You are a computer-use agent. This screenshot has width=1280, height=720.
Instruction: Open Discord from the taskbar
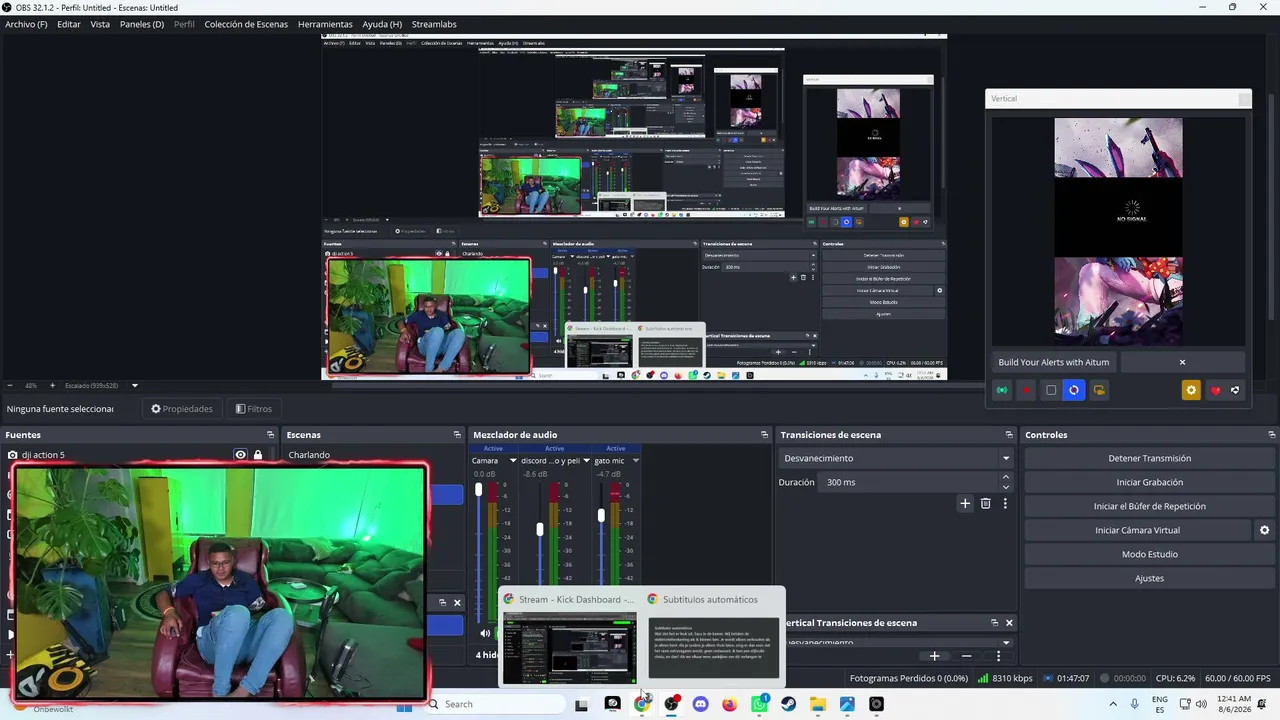[700, 704]
